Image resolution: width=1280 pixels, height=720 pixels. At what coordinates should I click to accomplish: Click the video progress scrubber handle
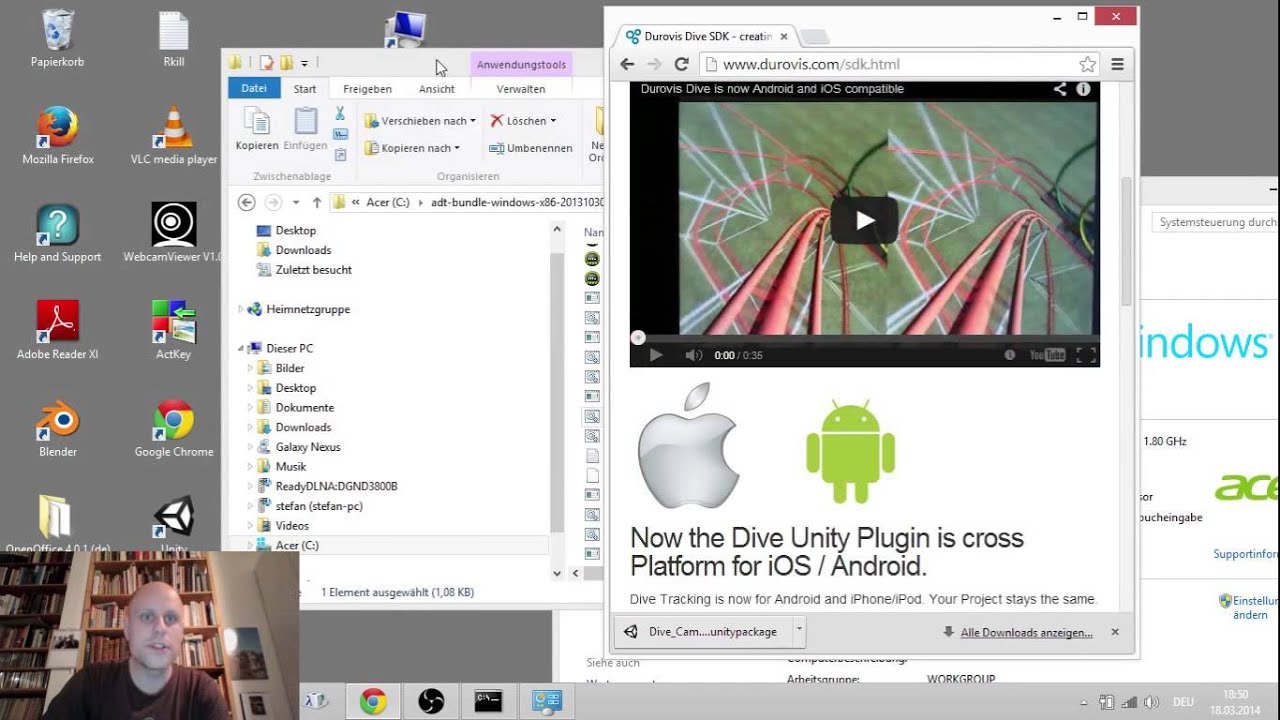pyautogui.click(x=638, y=338)
